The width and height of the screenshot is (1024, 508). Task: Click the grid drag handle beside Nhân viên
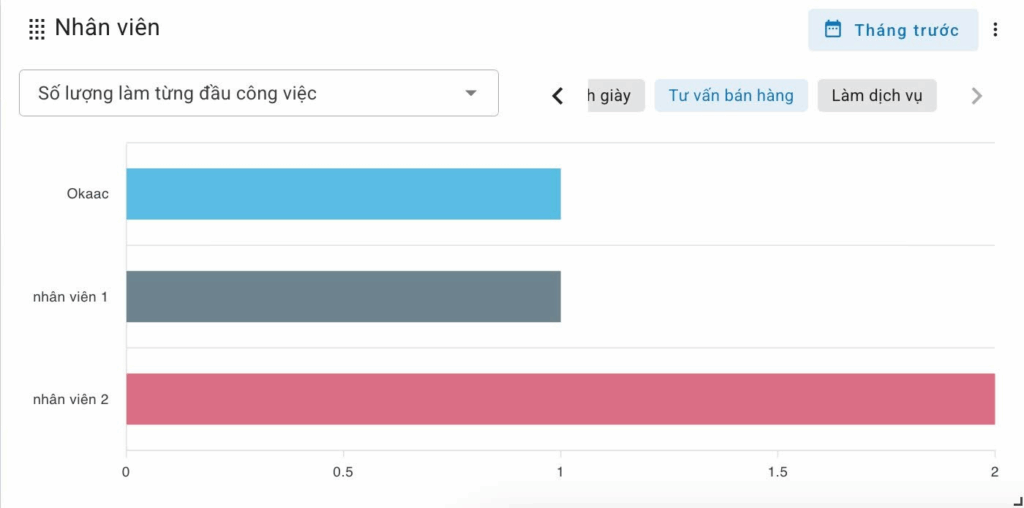[x=37, y=29]
